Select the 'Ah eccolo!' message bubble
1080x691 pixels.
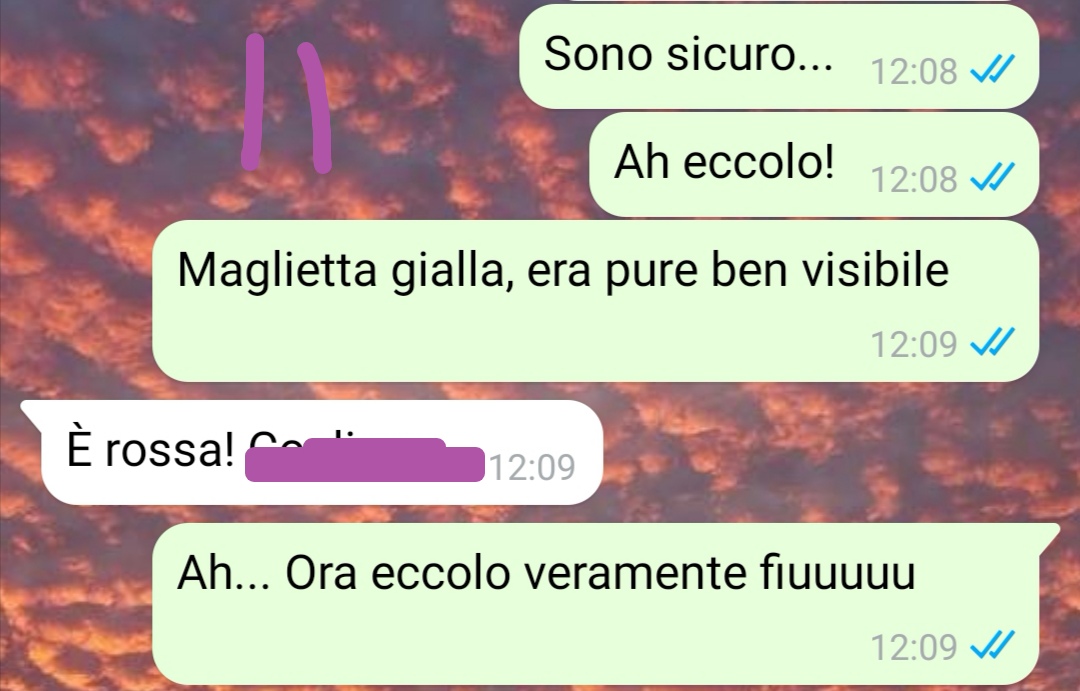[x=814, y=165]
